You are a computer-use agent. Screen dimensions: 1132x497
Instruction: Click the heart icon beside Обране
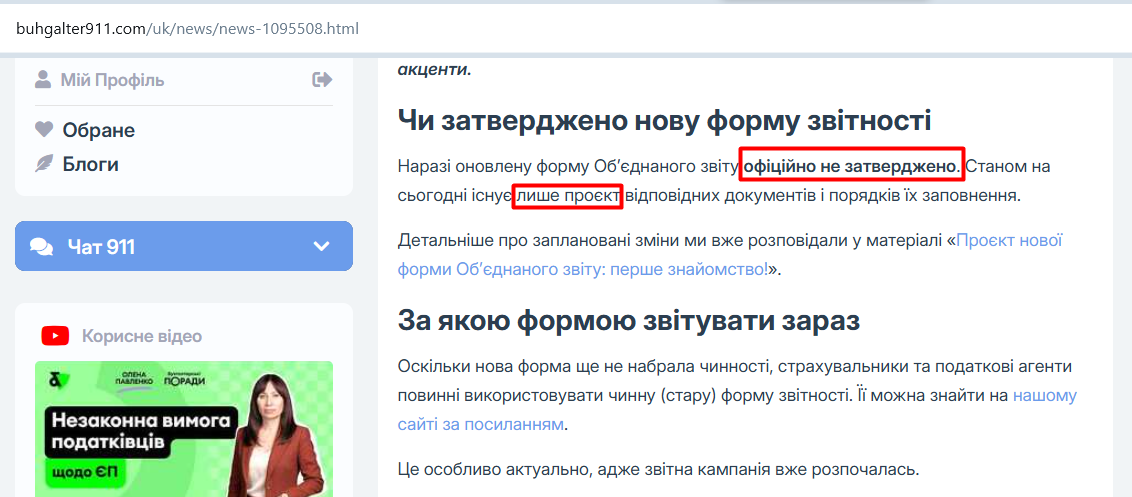44,130
